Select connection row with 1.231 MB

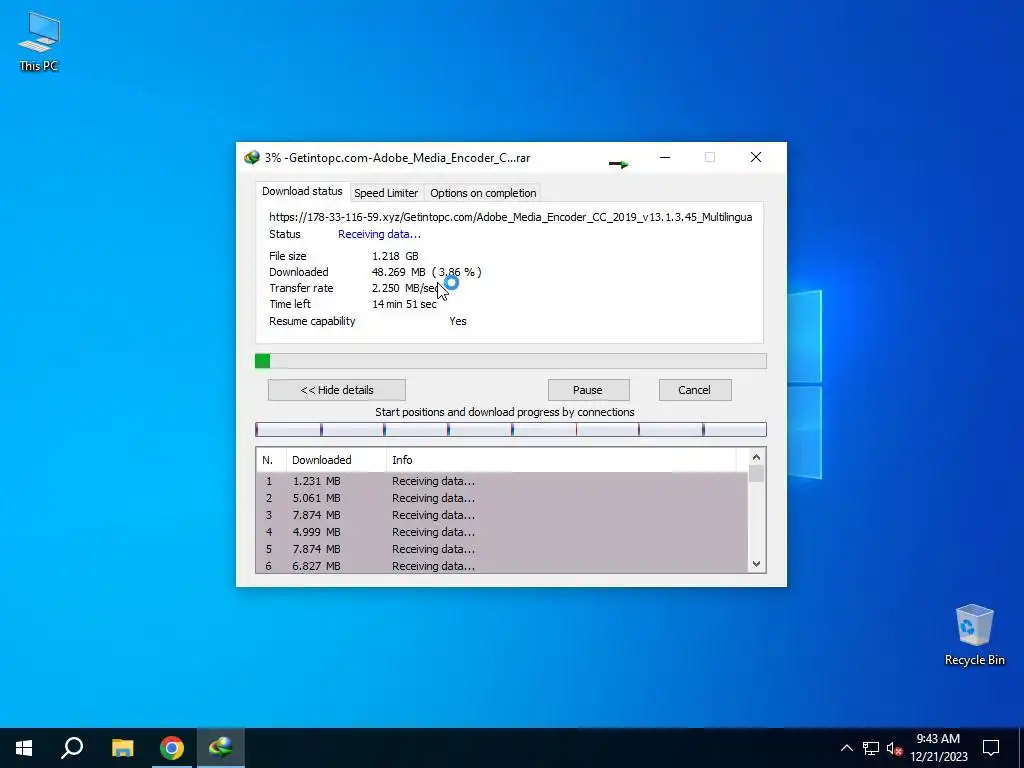pos(502,481)
